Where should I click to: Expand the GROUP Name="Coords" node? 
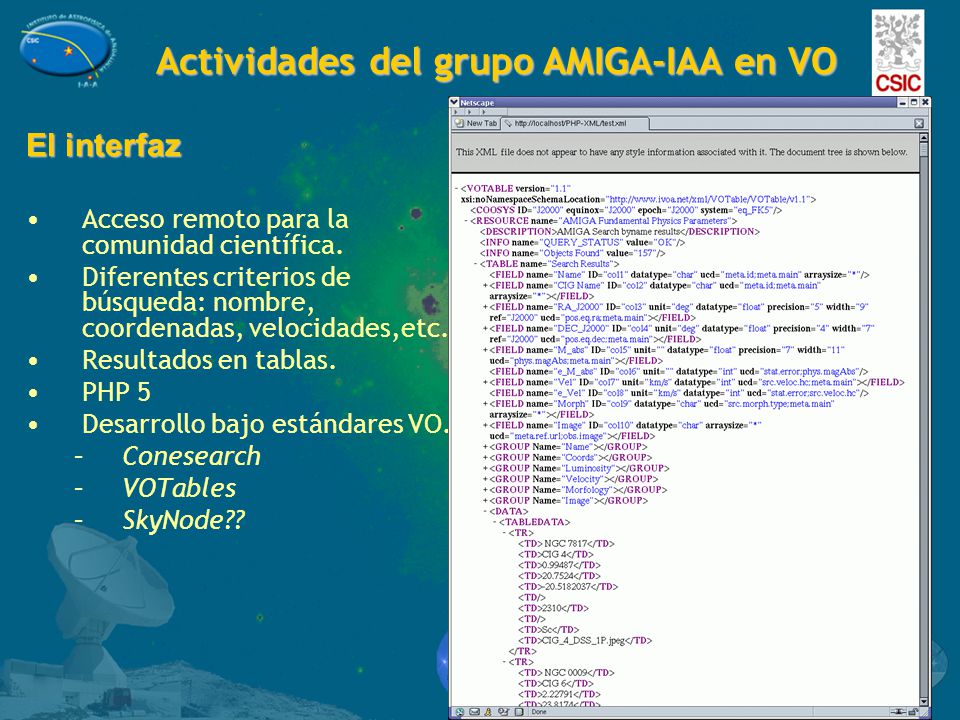[x=486, y=457]
